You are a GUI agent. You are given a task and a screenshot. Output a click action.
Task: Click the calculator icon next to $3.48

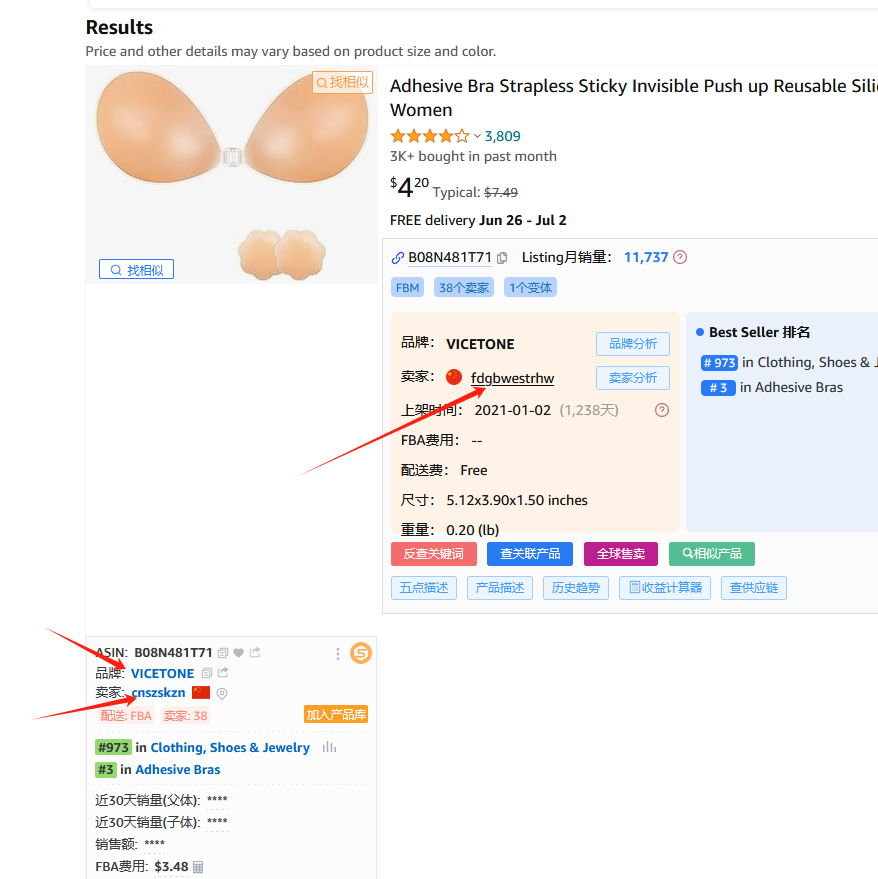(x=198, y=867)
